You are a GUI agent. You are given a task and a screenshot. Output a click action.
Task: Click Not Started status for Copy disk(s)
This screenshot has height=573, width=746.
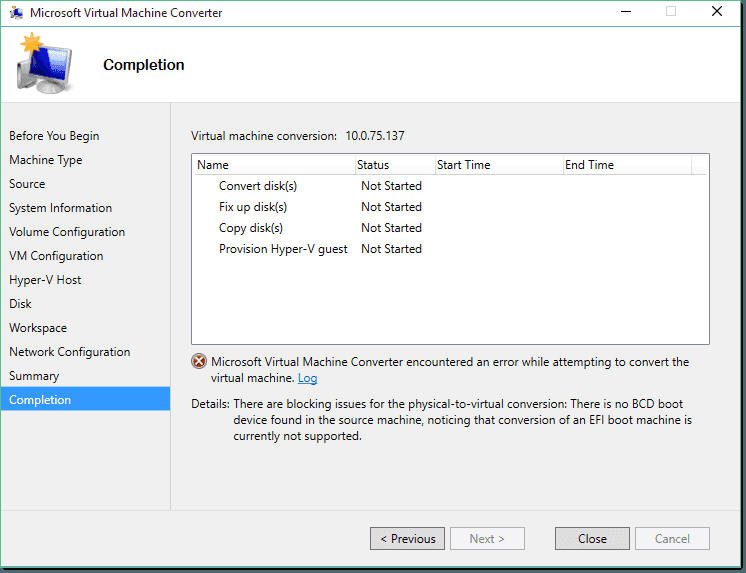[391, 227]
